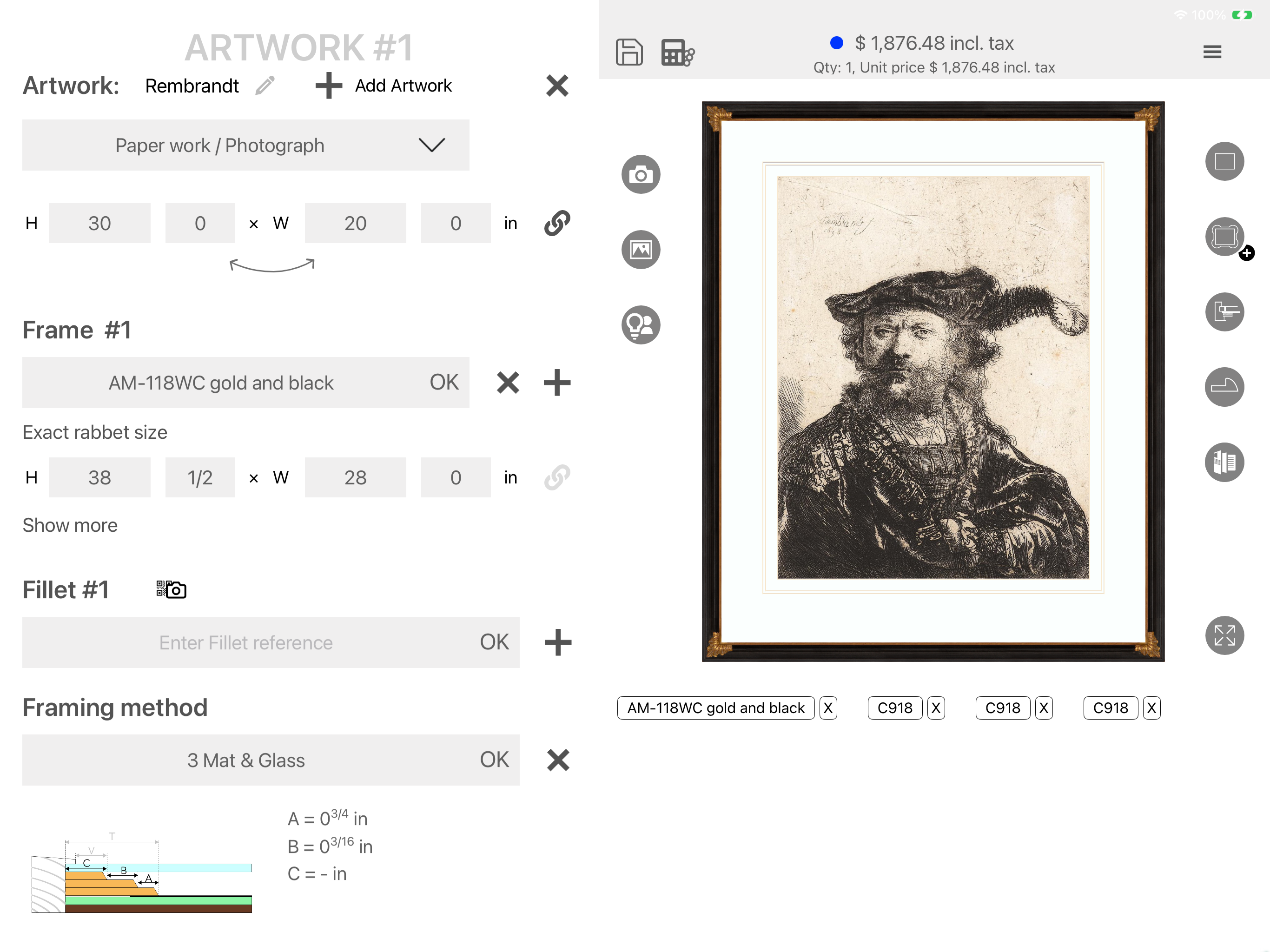Confirm frame reference with OK
The width and height of the screenshot is (1270, 952).
pos(444,383)
